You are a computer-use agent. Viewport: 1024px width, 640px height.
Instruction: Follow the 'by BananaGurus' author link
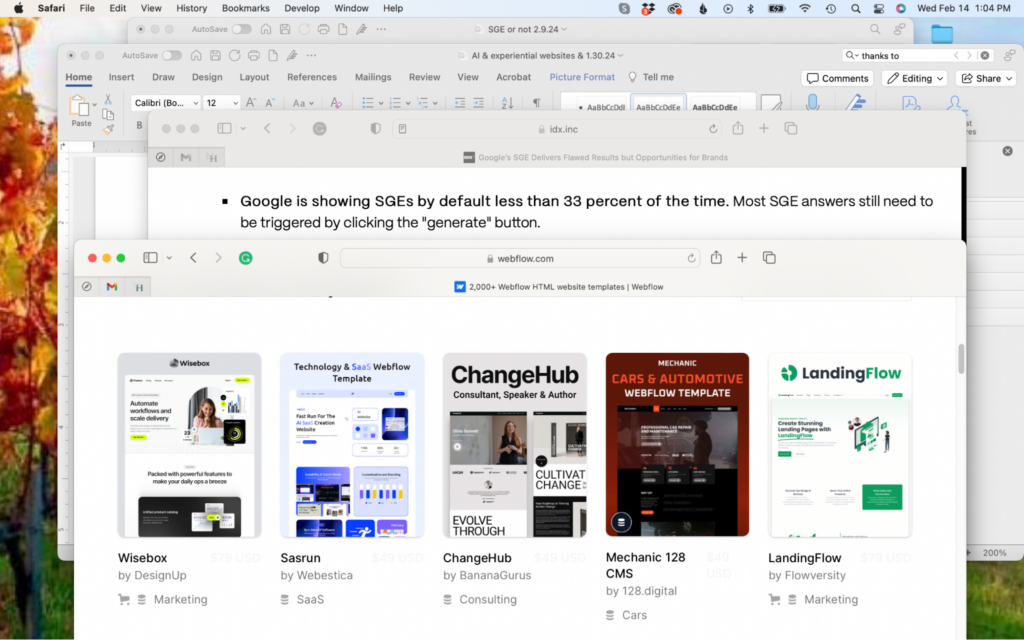[487, 575]
